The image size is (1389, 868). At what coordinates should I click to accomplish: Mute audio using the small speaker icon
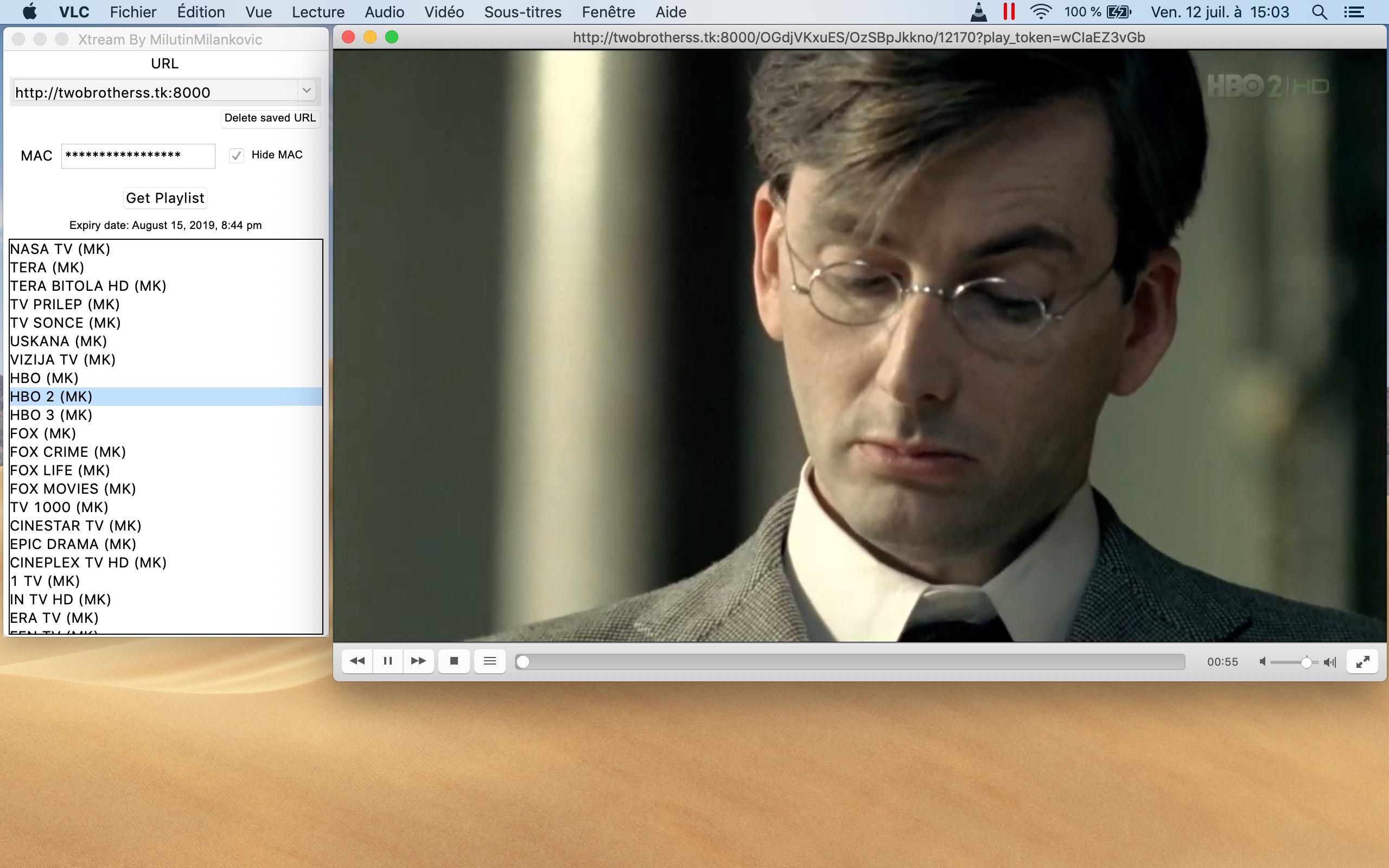(1262, 662)
